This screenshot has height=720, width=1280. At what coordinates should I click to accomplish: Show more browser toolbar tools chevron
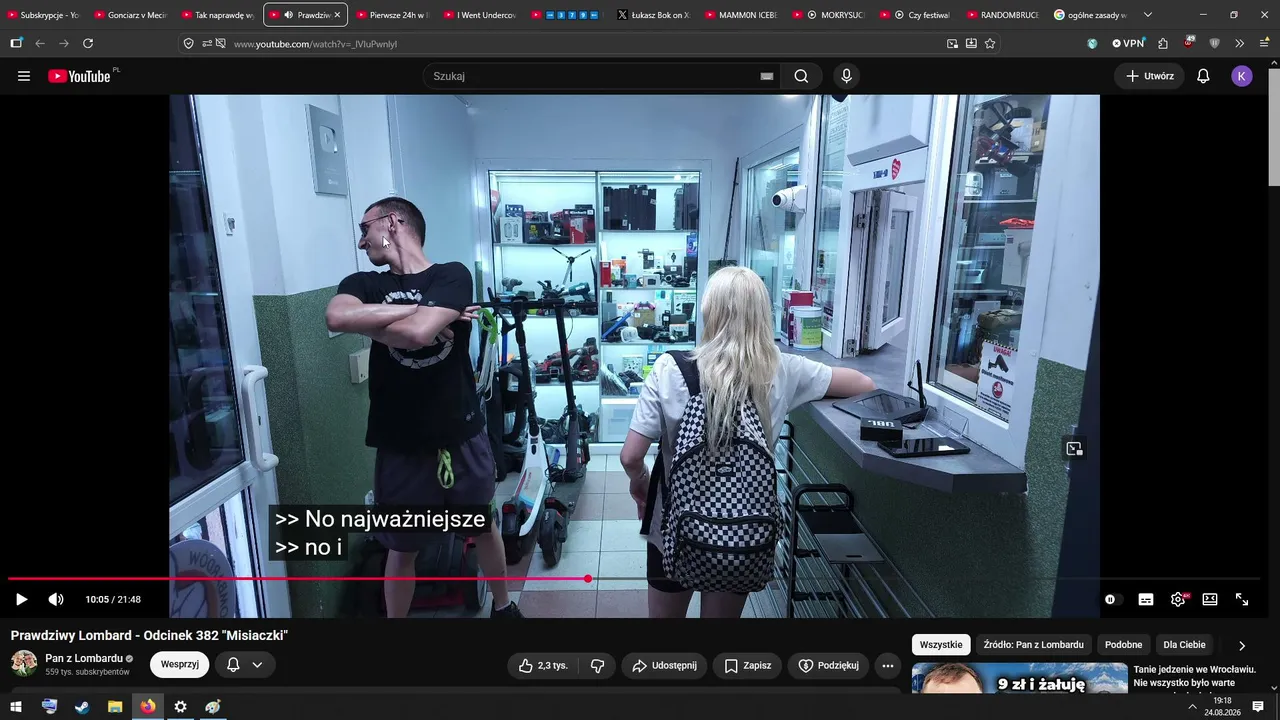pos(1240,44)
